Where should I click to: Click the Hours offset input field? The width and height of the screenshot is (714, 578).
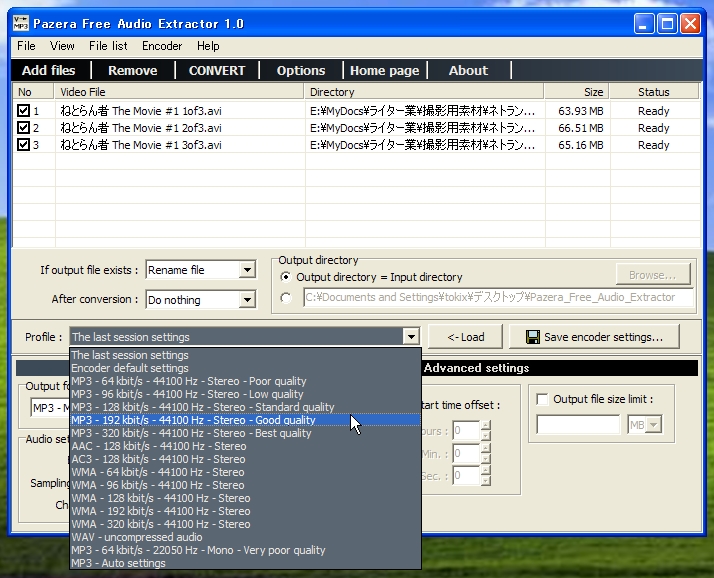(x=465, y=431)
